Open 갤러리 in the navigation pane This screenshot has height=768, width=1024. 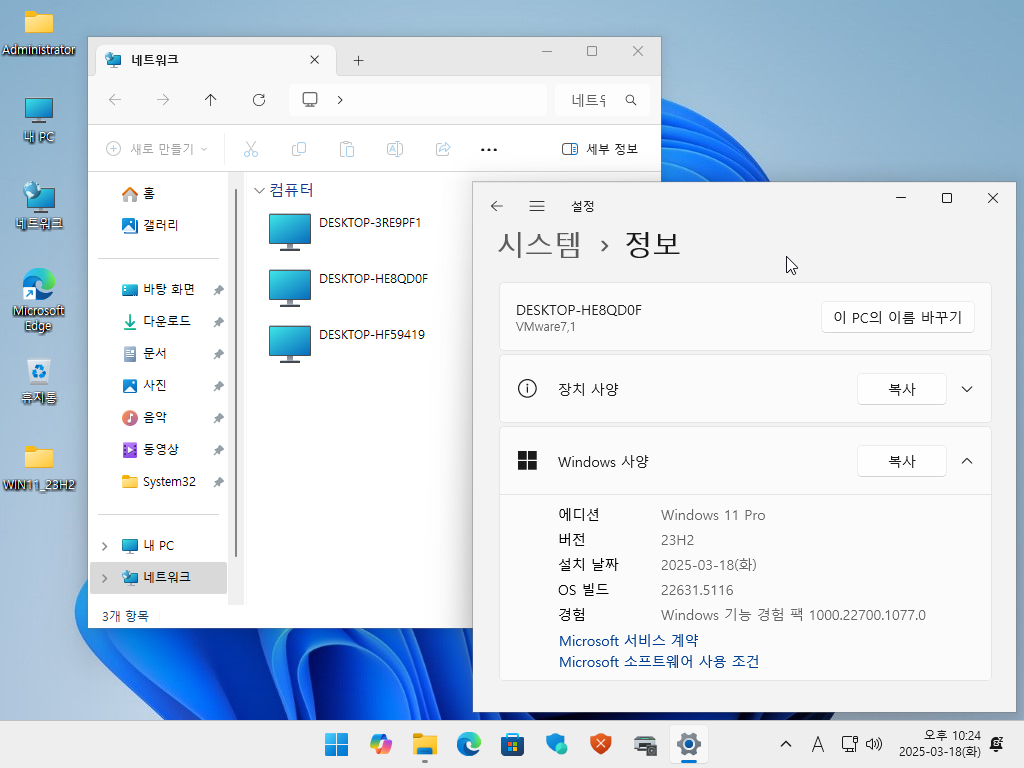pyautogui.click(x=150, y=225)
